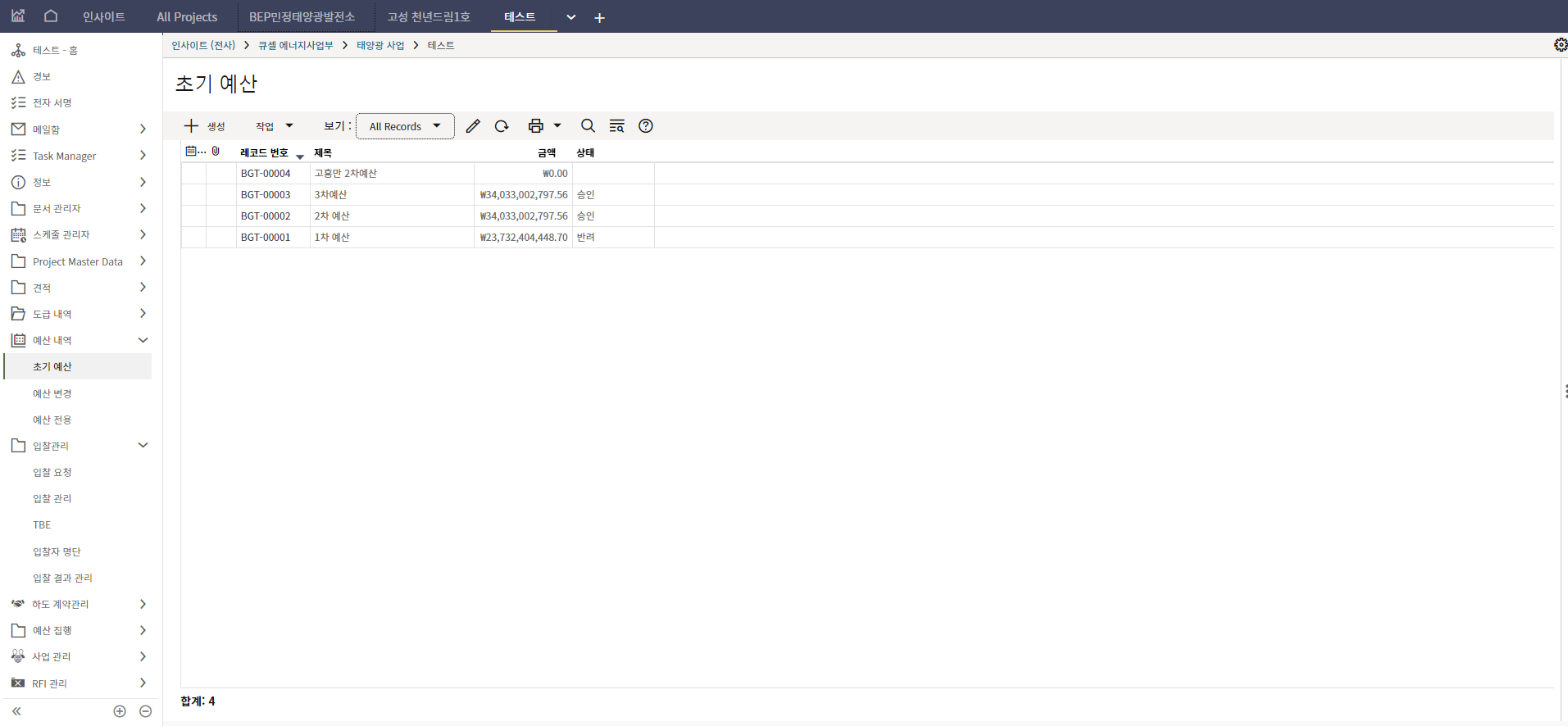Go to home icon in top bar
The width and height of the screenshot is (1568, 726).
coord(51,16)
